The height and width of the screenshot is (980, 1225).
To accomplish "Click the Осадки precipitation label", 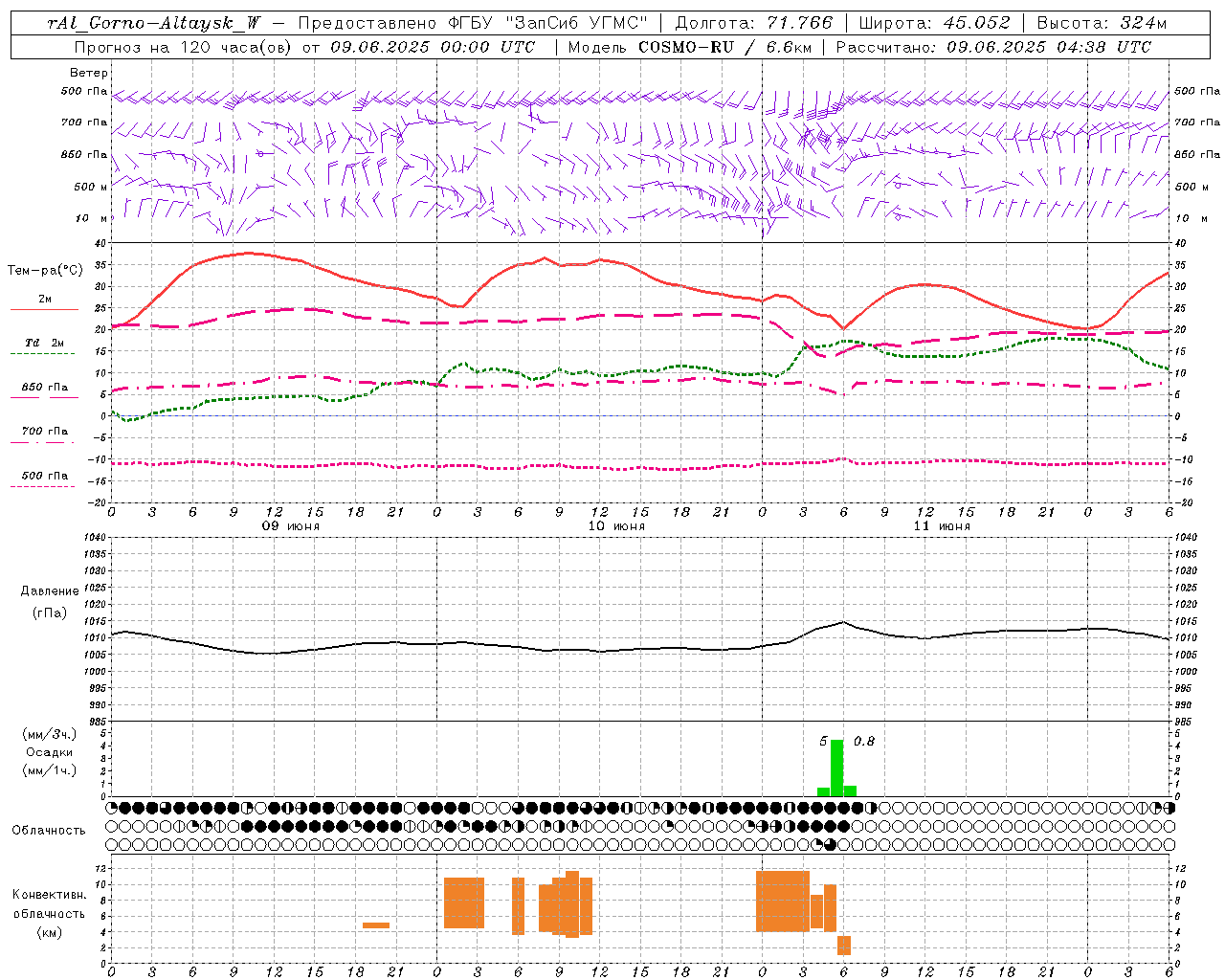I will 49,752.
